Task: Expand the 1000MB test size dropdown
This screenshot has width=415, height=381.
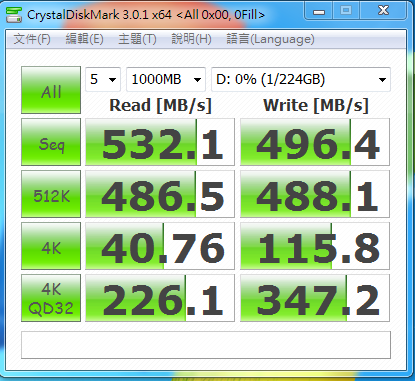Action: [166, 79]
